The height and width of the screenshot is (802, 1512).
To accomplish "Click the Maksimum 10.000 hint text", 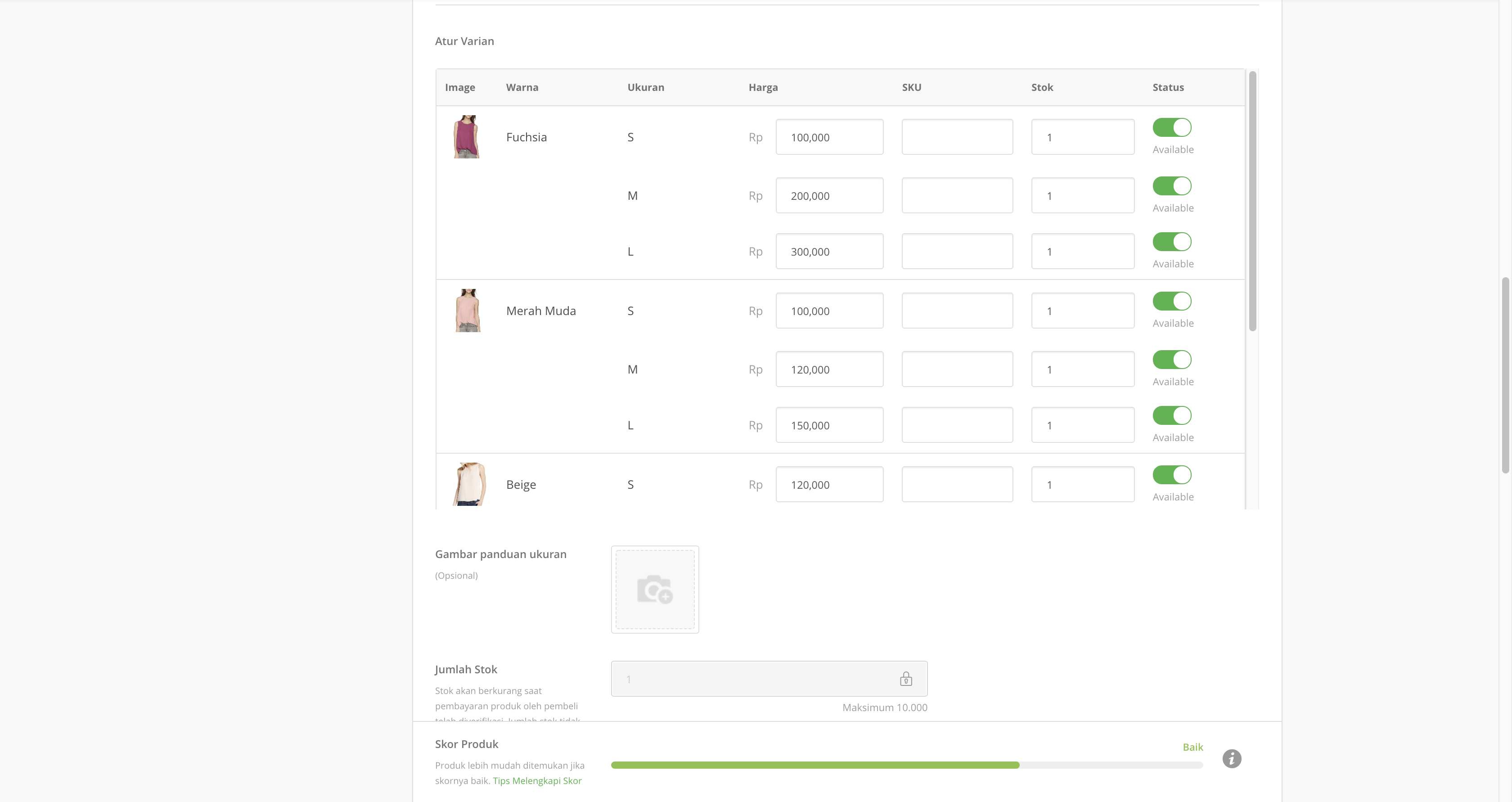I will [885, 707].
